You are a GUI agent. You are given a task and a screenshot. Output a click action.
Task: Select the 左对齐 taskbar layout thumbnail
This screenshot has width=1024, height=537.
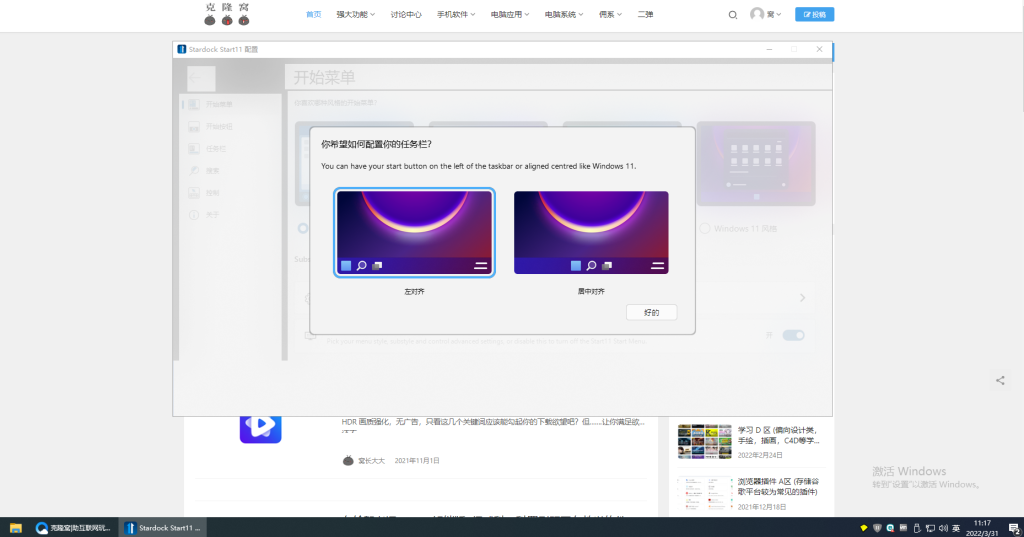pos(414,233)
